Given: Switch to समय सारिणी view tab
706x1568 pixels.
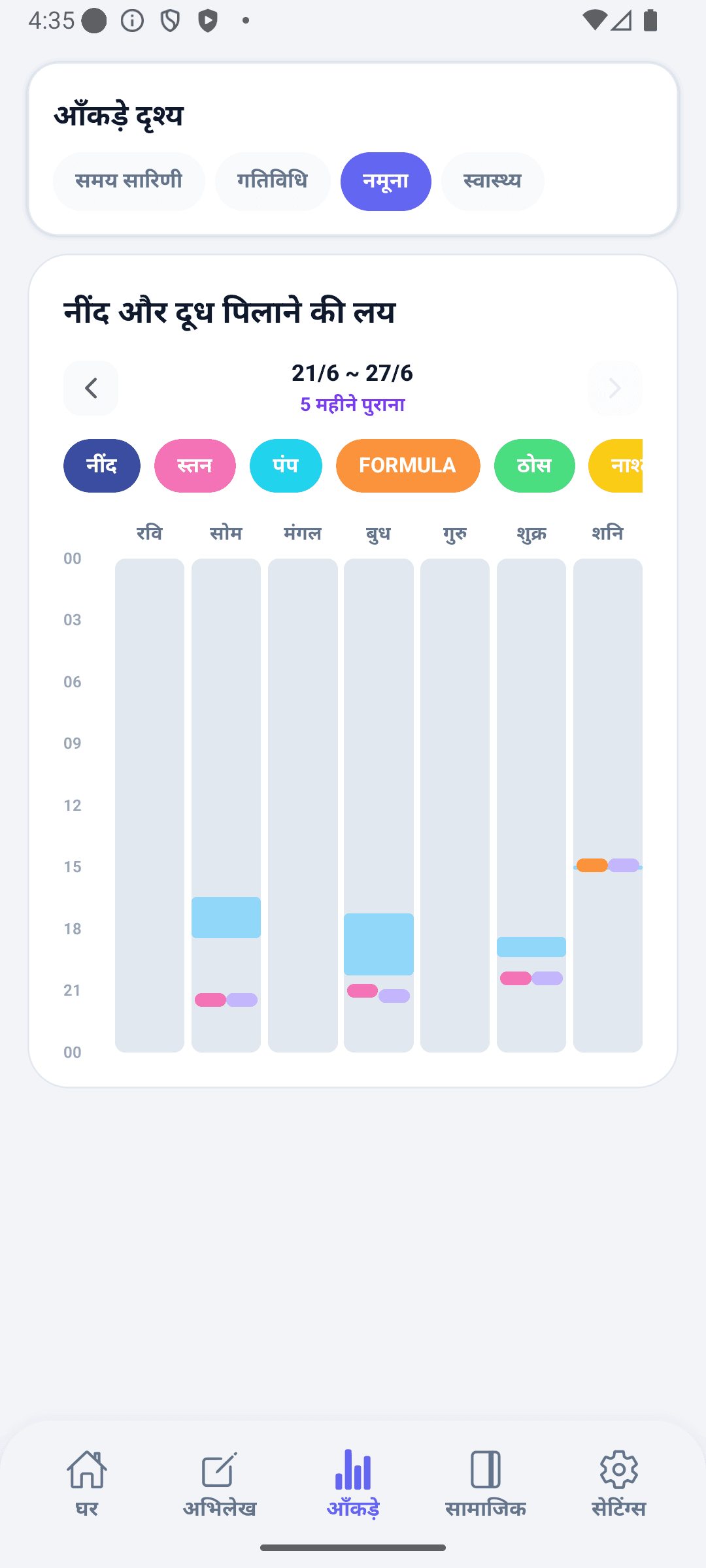Looking at the screenshot, I should [x=129, y=182].
